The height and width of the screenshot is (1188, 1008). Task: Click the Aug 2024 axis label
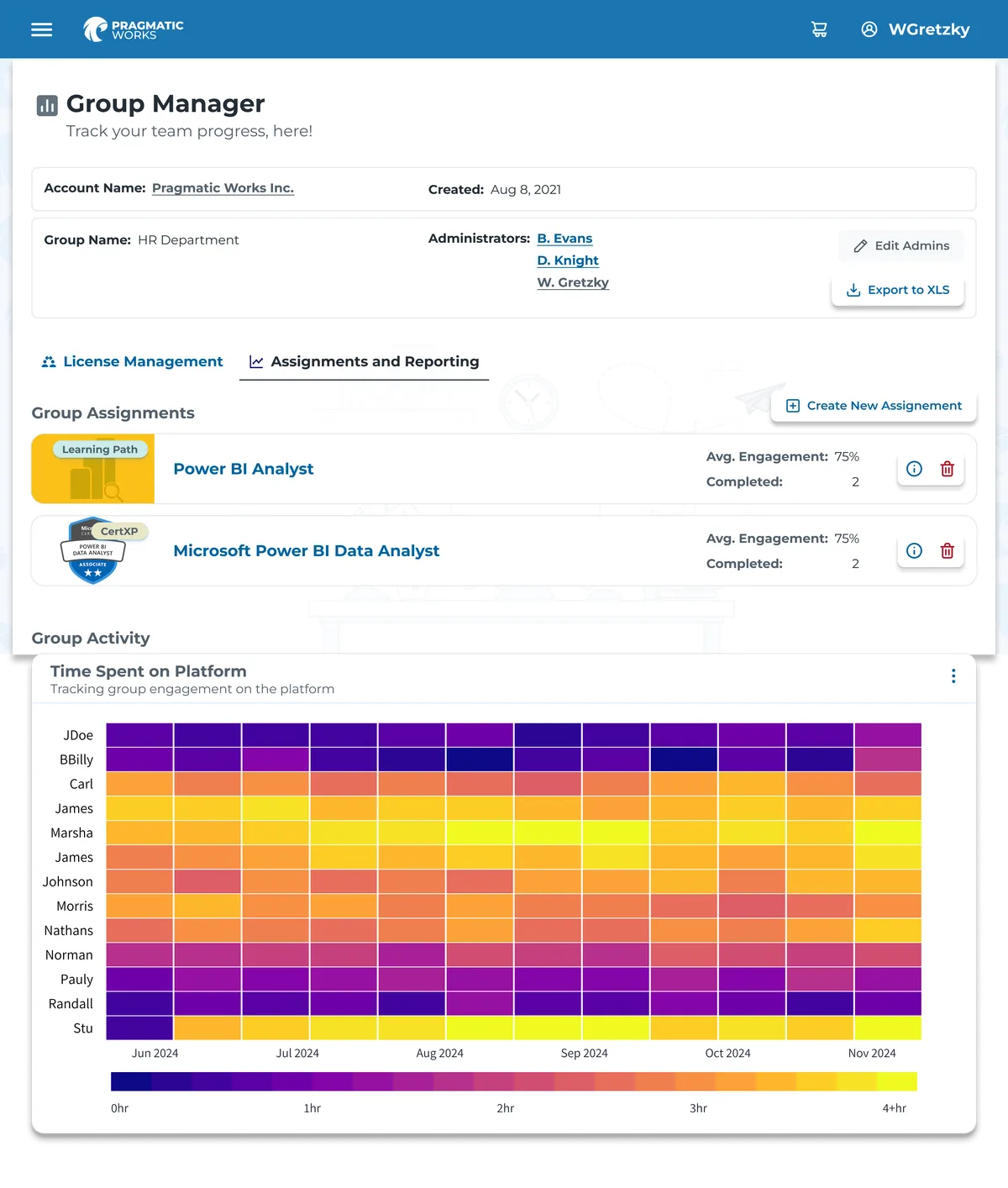[x=439, y=1054]
